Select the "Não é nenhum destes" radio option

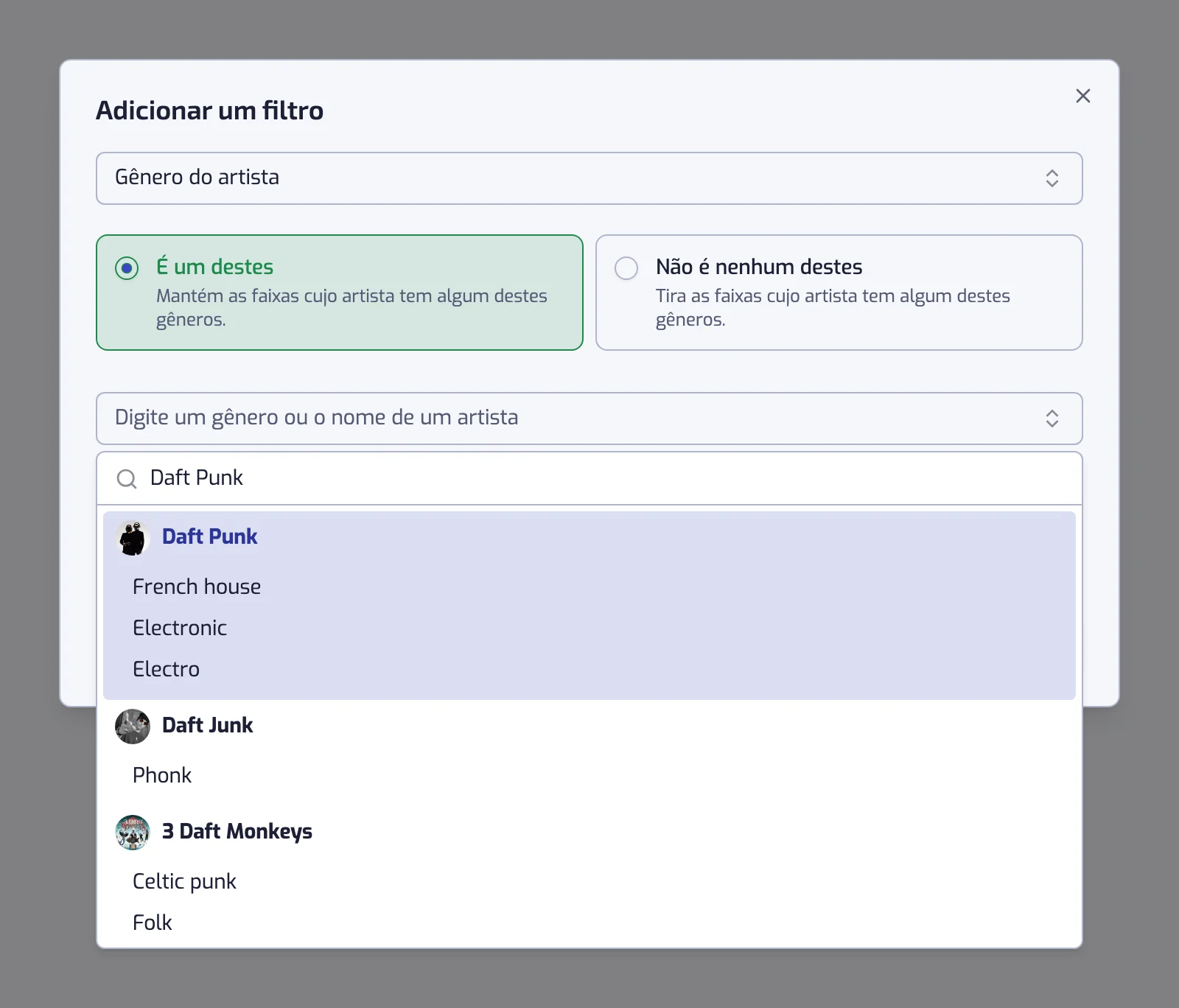coord(839,293)
